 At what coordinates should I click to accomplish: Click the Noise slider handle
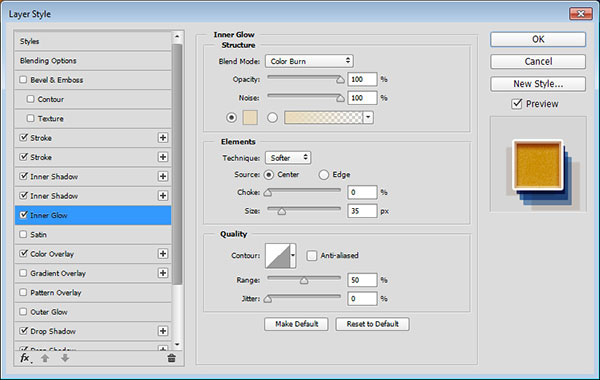(x=340, y=99)
